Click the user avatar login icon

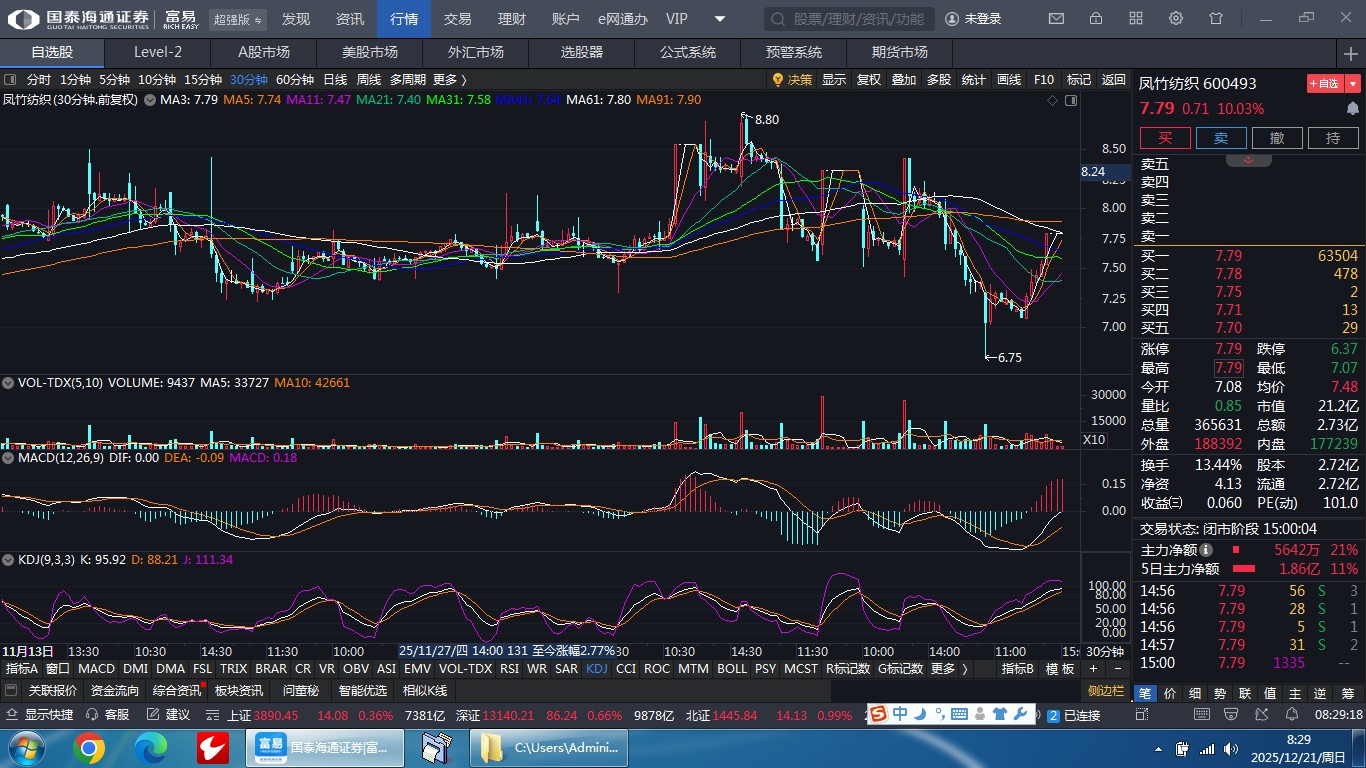click(951, 19)
